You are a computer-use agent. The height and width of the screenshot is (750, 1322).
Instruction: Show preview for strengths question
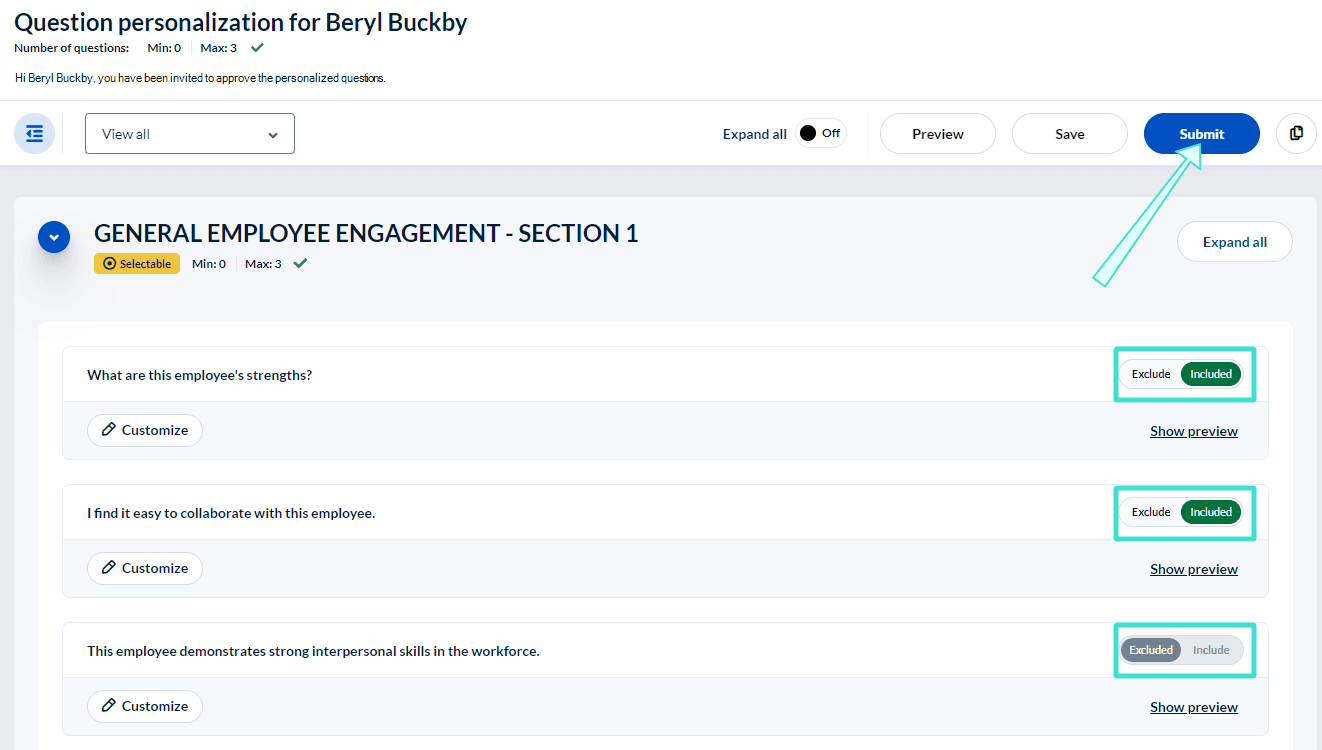click(1193, 431)
